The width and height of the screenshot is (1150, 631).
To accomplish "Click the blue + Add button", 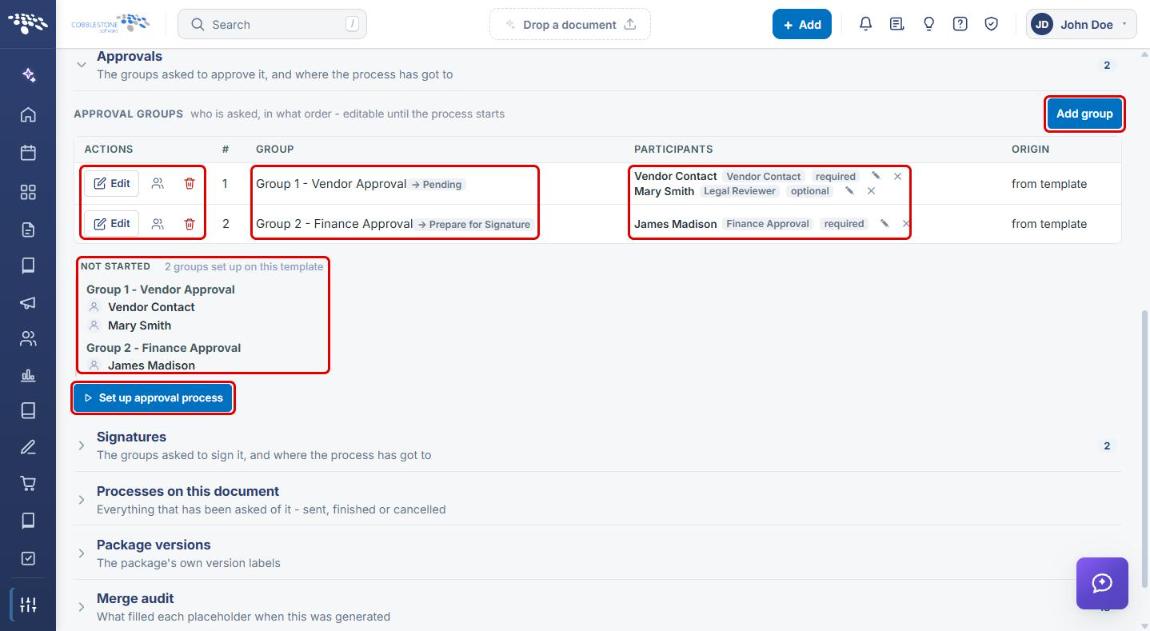I will 802,24.
